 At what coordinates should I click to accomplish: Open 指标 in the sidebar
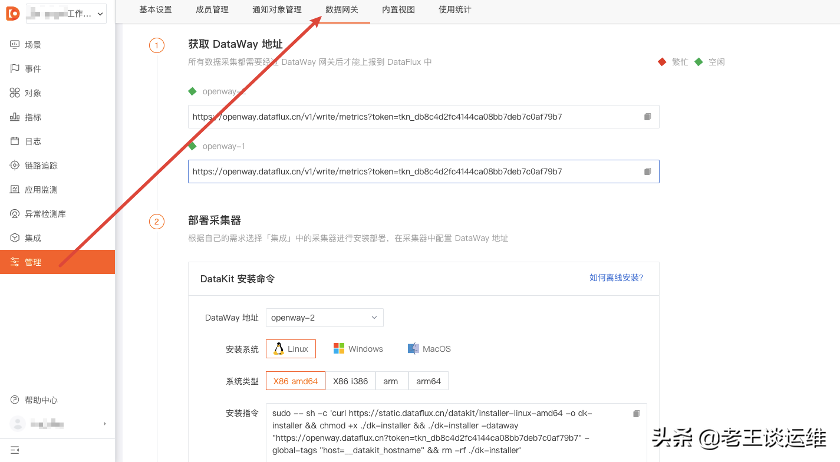pyautogui.click(x=33, y=117)
